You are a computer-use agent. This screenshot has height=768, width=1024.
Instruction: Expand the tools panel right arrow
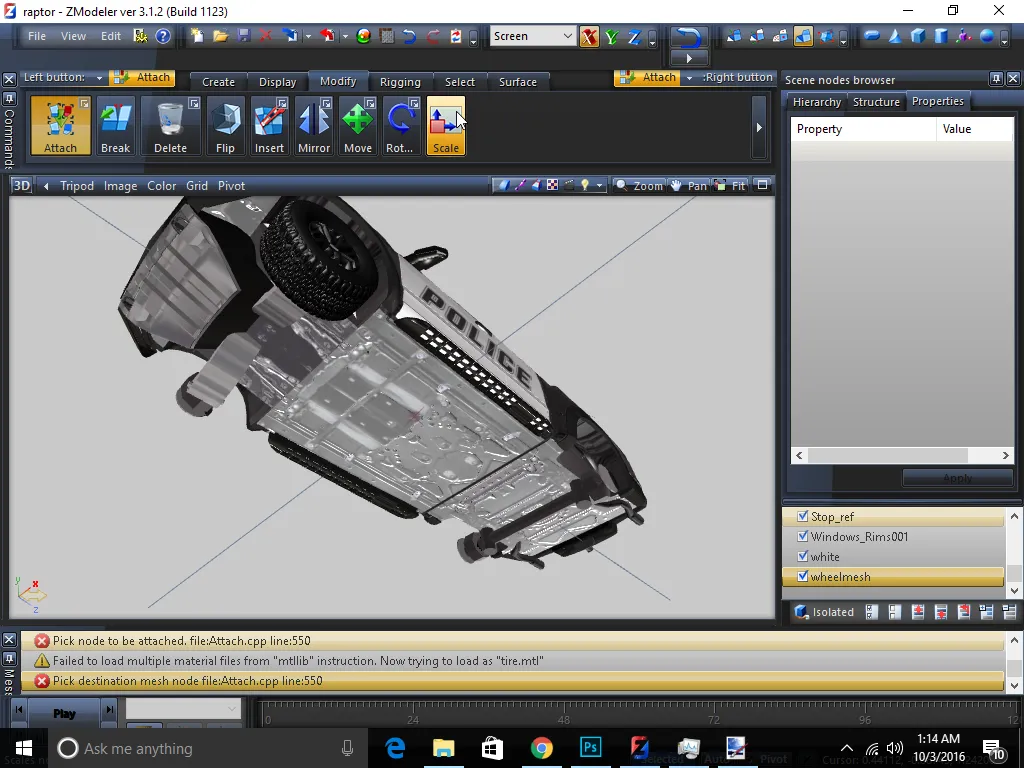tap(758, 127)
